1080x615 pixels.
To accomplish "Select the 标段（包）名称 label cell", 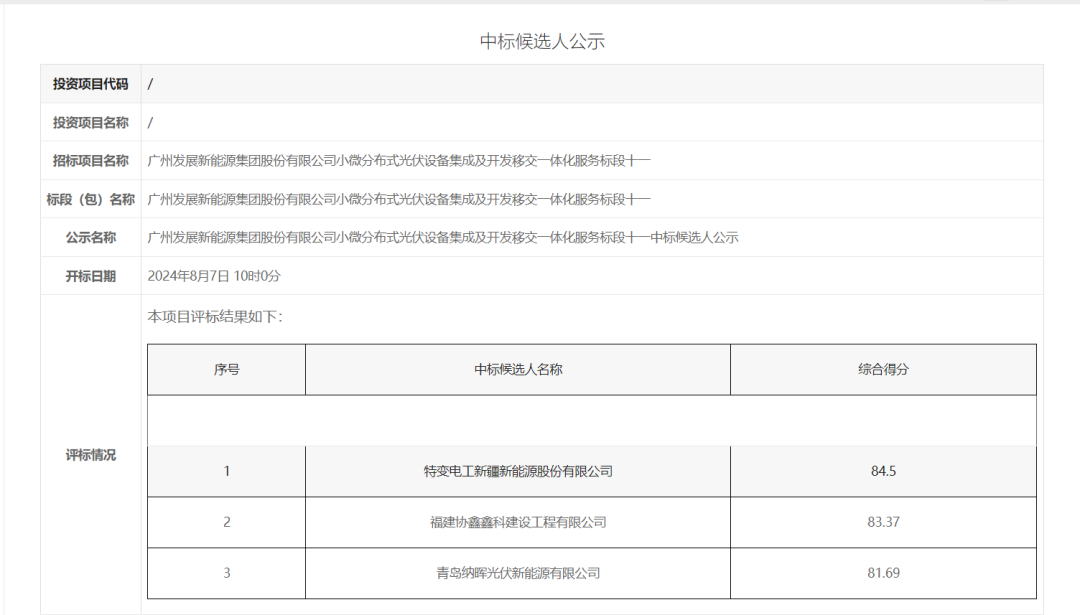I will (x=90, y=199).
